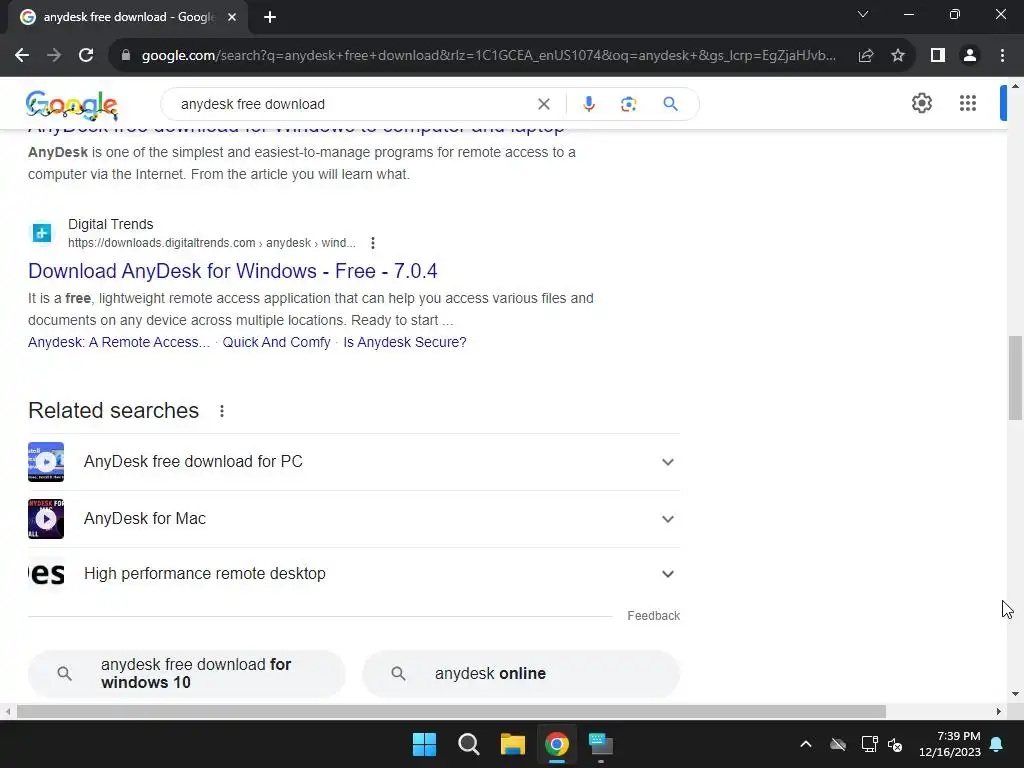Image resolution: width=1024 pixels, height=768 pixels.
Task: Open Windows taskbar search
Action: coord(468,744)
